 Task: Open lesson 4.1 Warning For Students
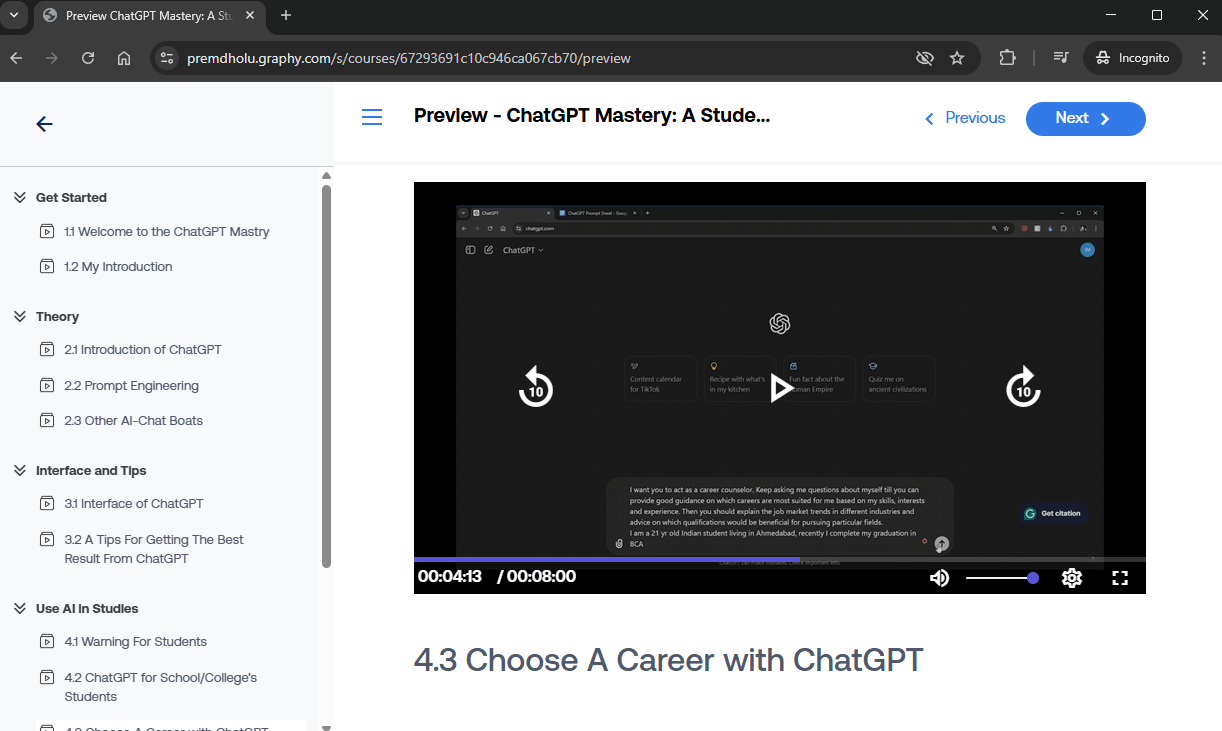pyautogui.click(x=135, y=642)
